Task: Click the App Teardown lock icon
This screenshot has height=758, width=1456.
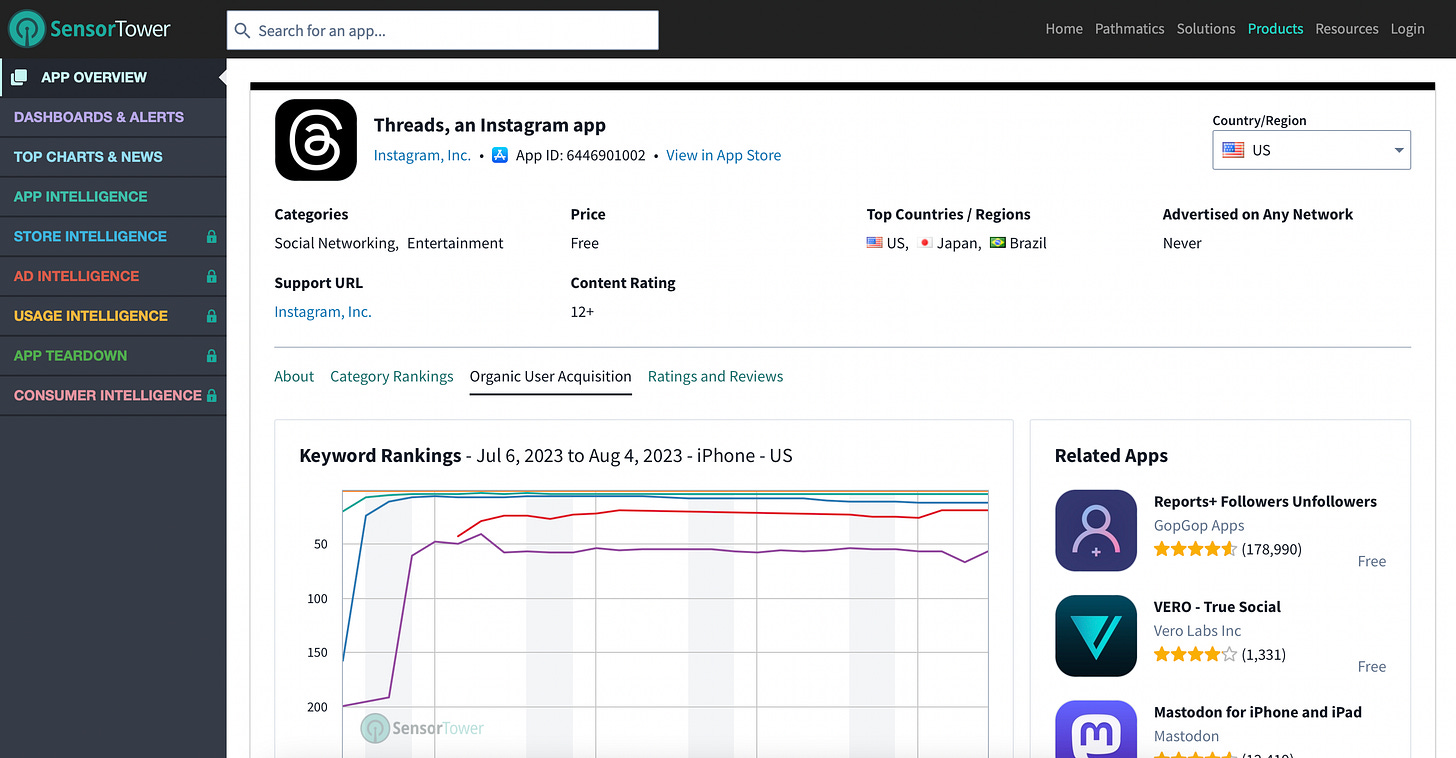Action: tap(211, 356)
